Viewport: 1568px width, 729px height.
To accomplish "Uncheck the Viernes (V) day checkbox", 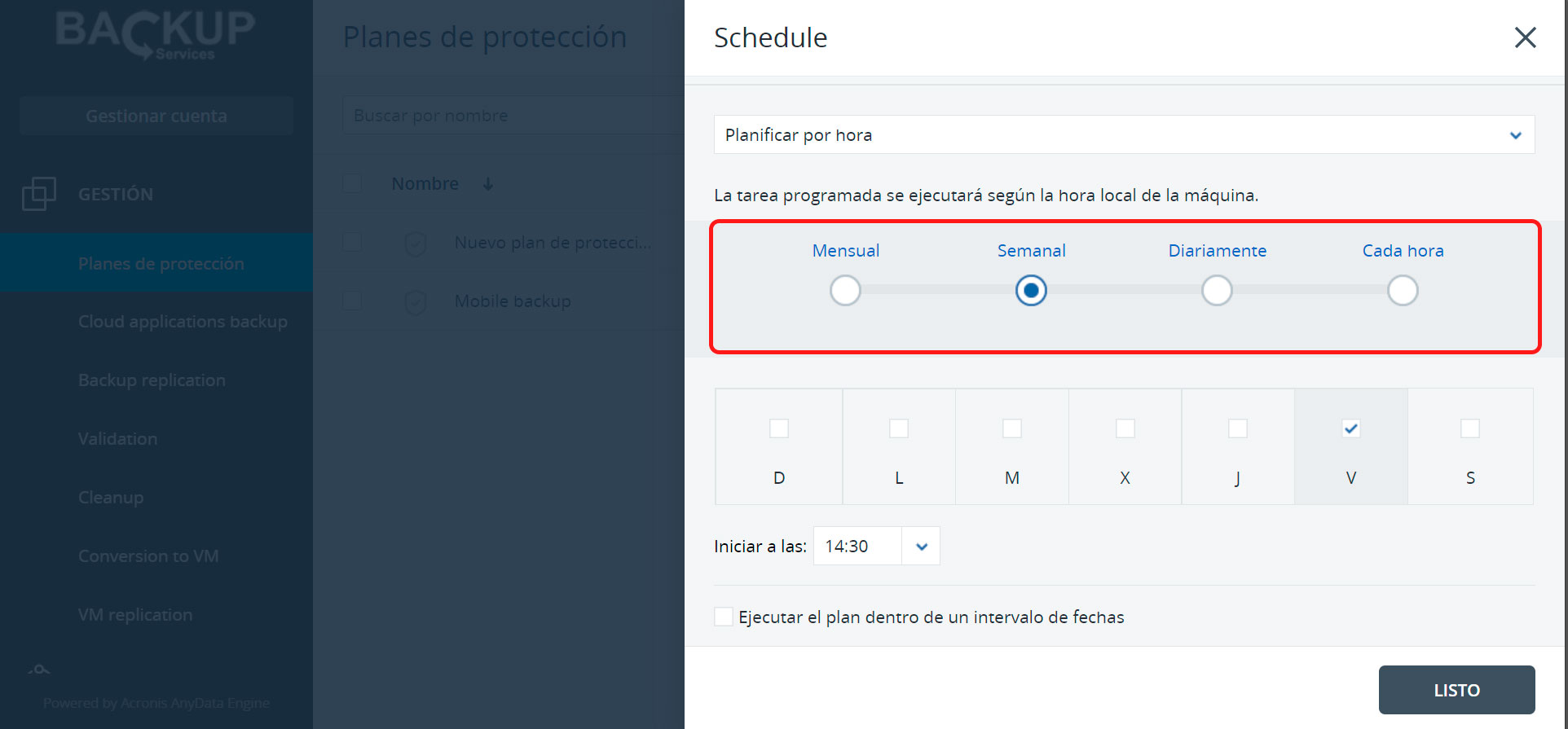I will point(1350,428).
